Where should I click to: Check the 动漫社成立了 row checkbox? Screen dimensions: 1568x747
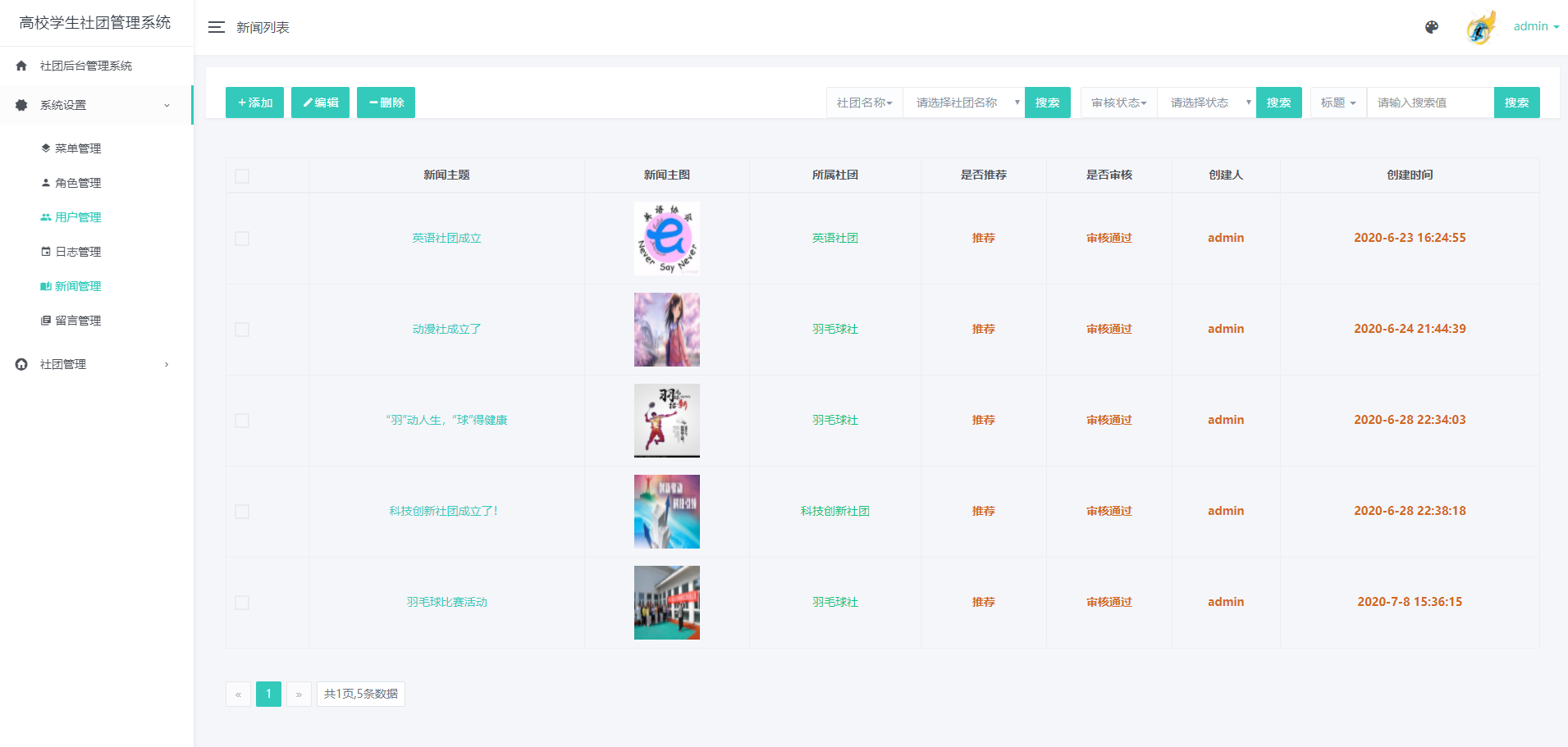pyautogui.click(x=242, y=330)
